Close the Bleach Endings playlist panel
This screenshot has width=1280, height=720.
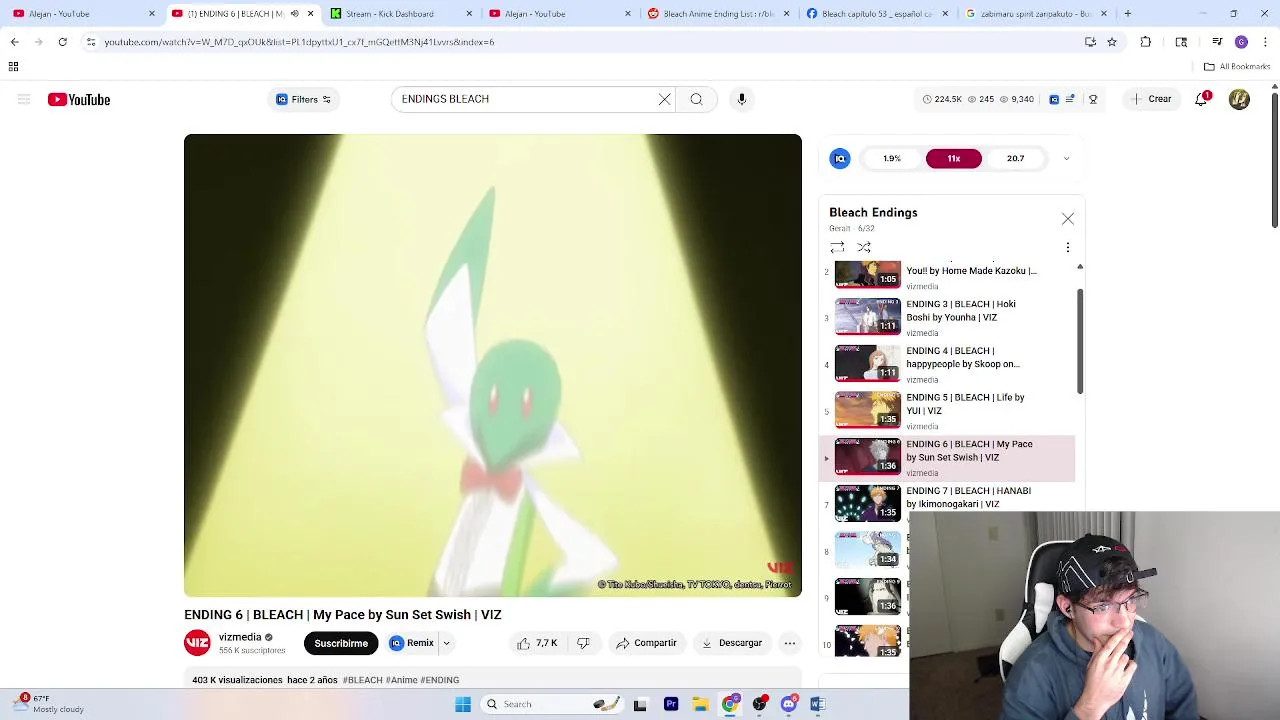pyautogui.click(x=1068, y=219)
